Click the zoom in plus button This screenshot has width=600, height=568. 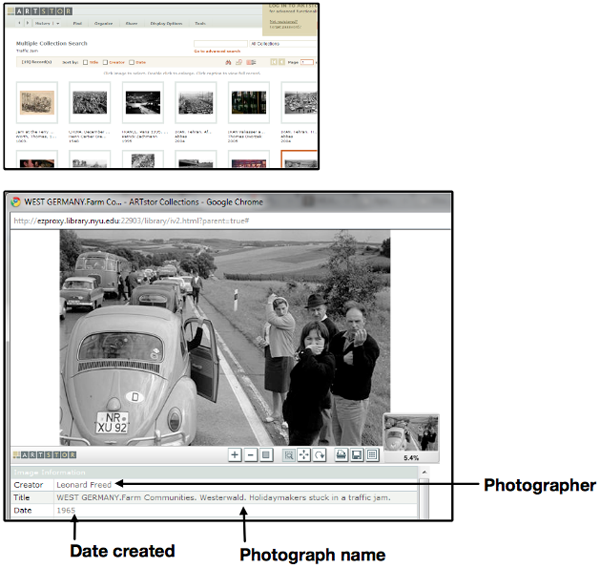pos(235,455)
